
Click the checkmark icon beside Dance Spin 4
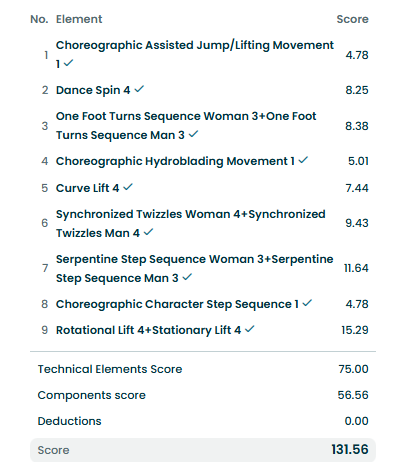click(139, 89)
